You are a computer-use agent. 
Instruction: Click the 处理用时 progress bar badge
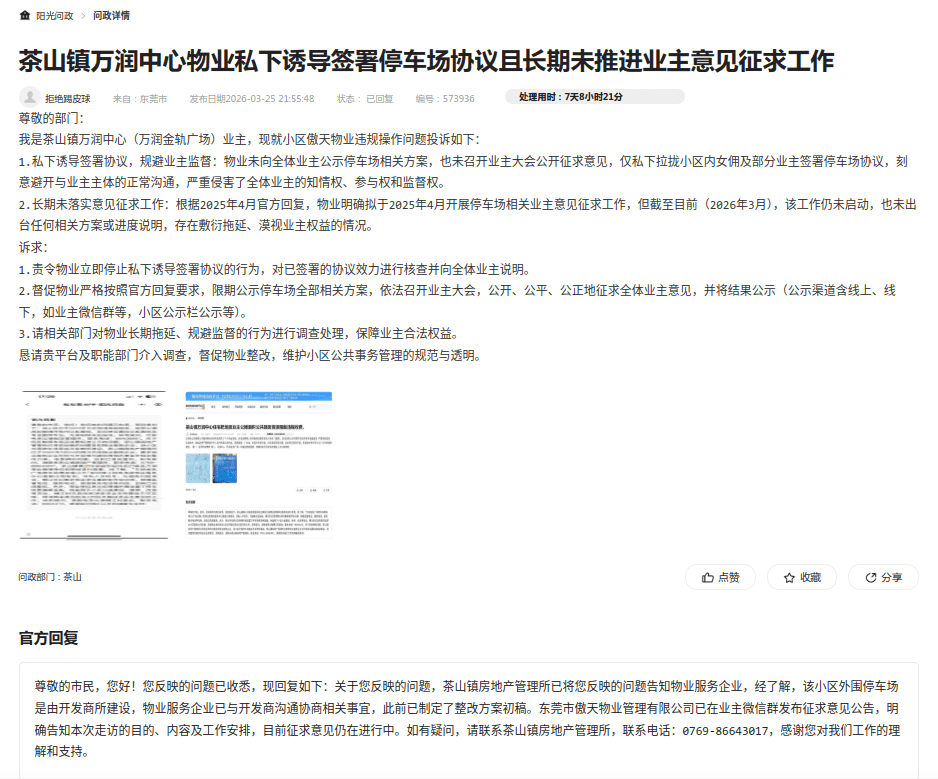(x=594, y=97)
